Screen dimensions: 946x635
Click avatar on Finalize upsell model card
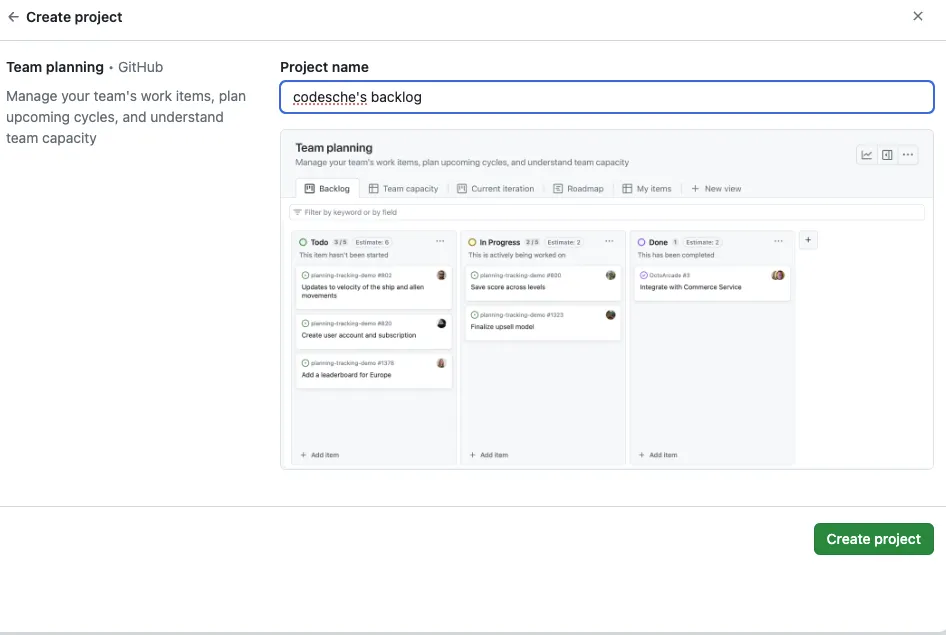tap(610, 314)
